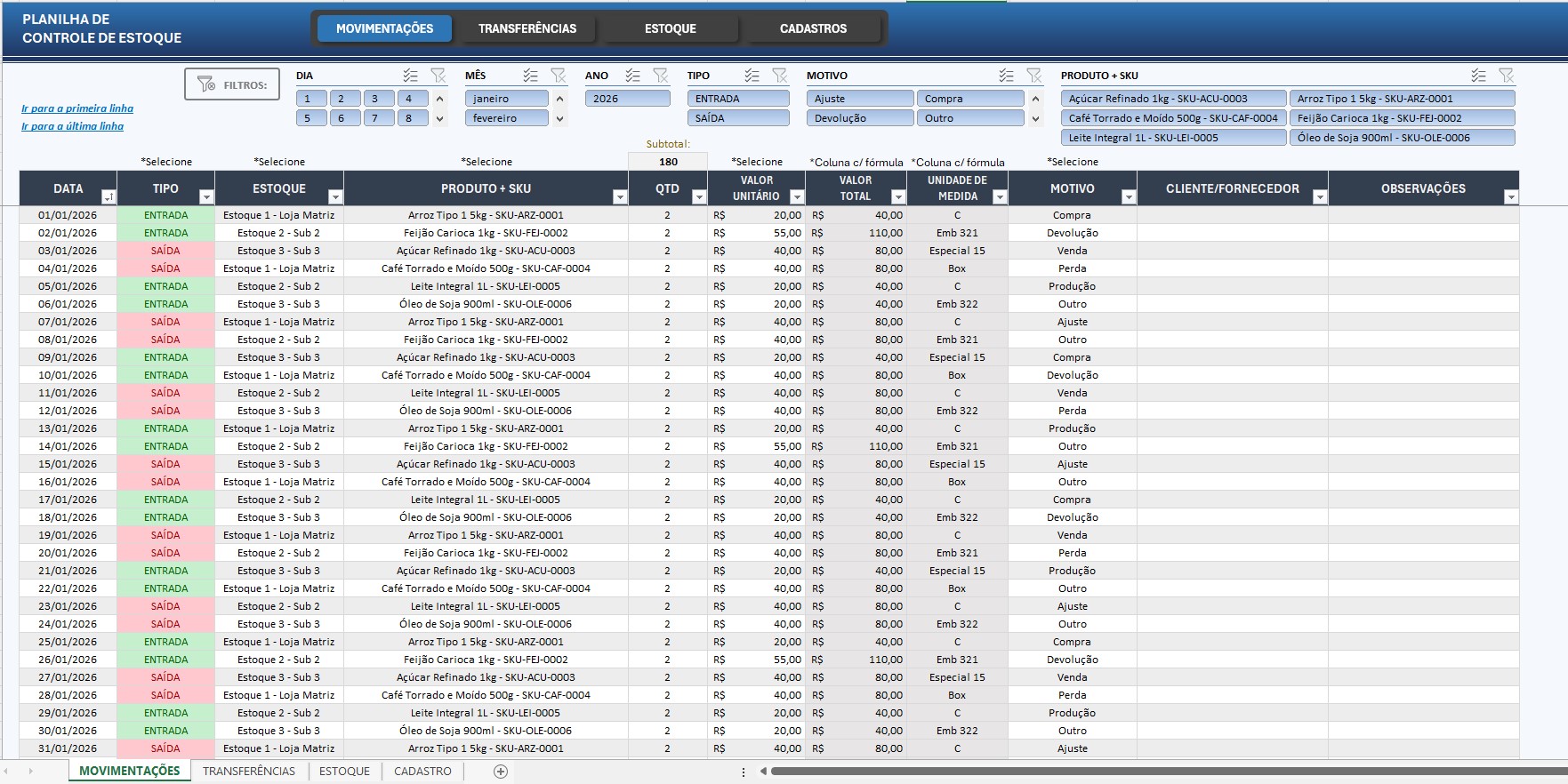Filter by Ajuste in MOTIVO slicer
Viewport: 1568px width, 784px height.
[x=860, y=99]
